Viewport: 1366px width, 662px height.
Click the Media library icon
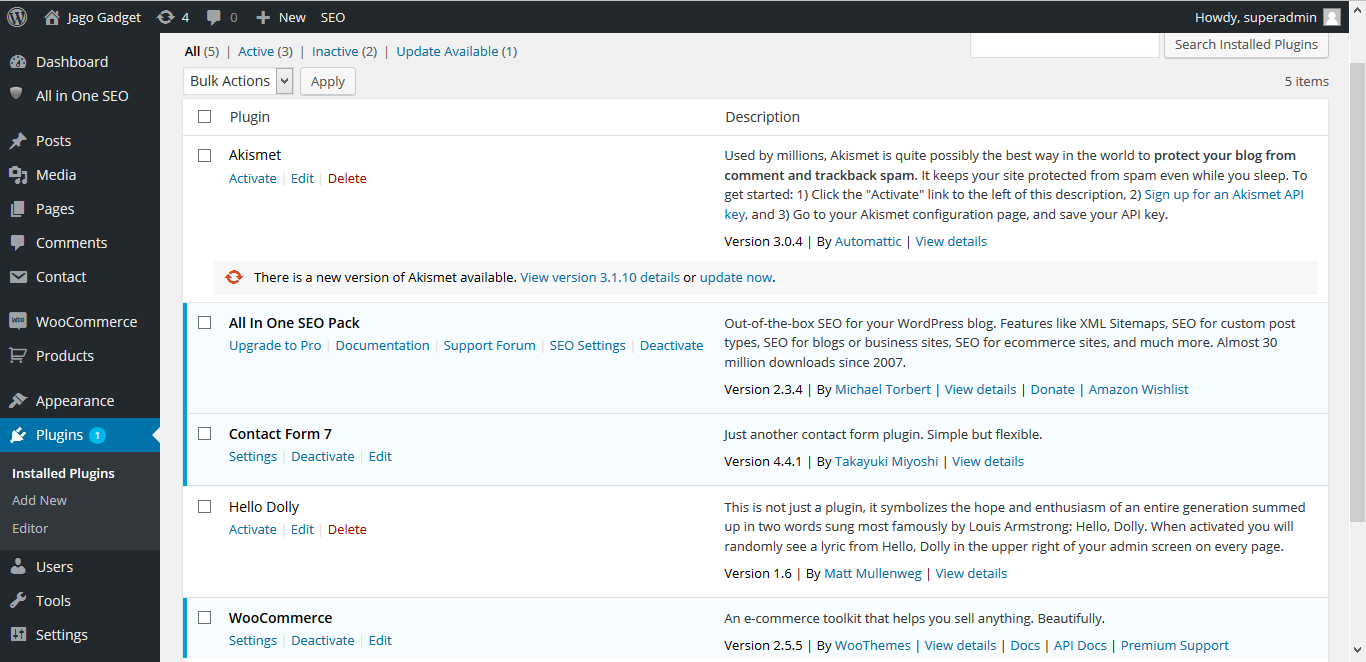pyautogui.click(x=18, y=175)
